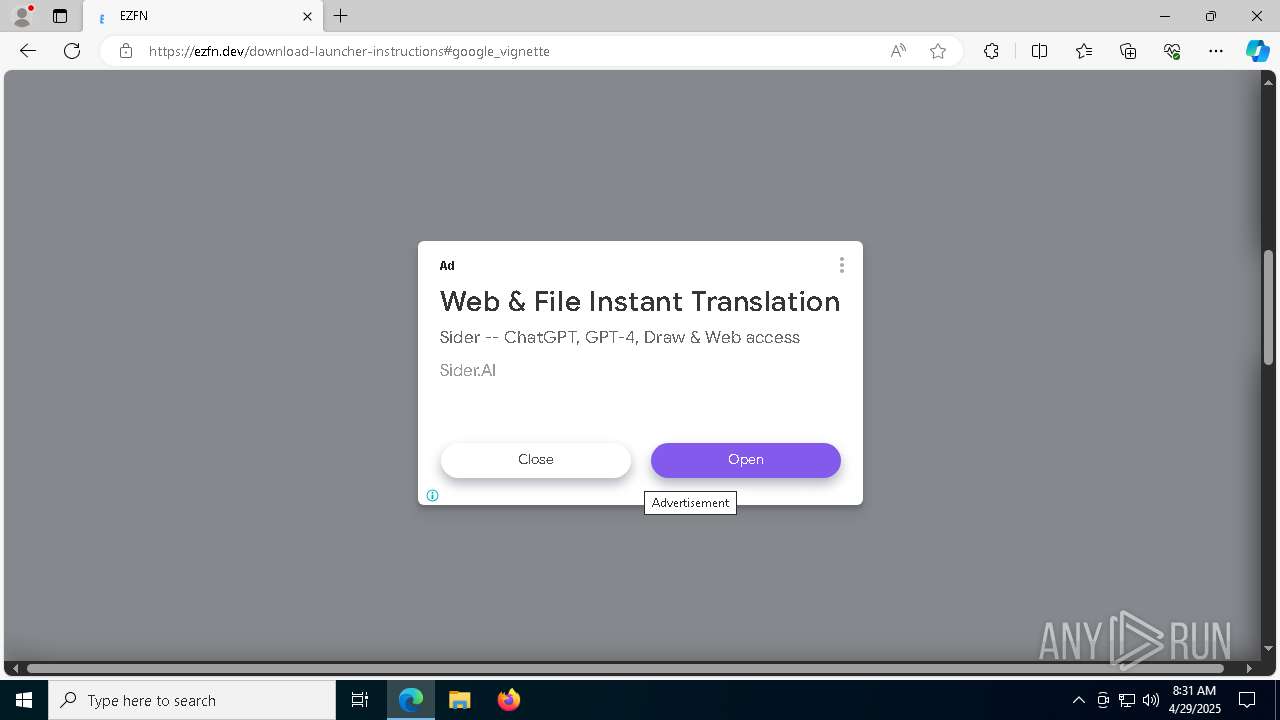Open the ad options three-dot menu
Image resolution: width=1280 pixels, height=720 pixels.
[842, 265]
